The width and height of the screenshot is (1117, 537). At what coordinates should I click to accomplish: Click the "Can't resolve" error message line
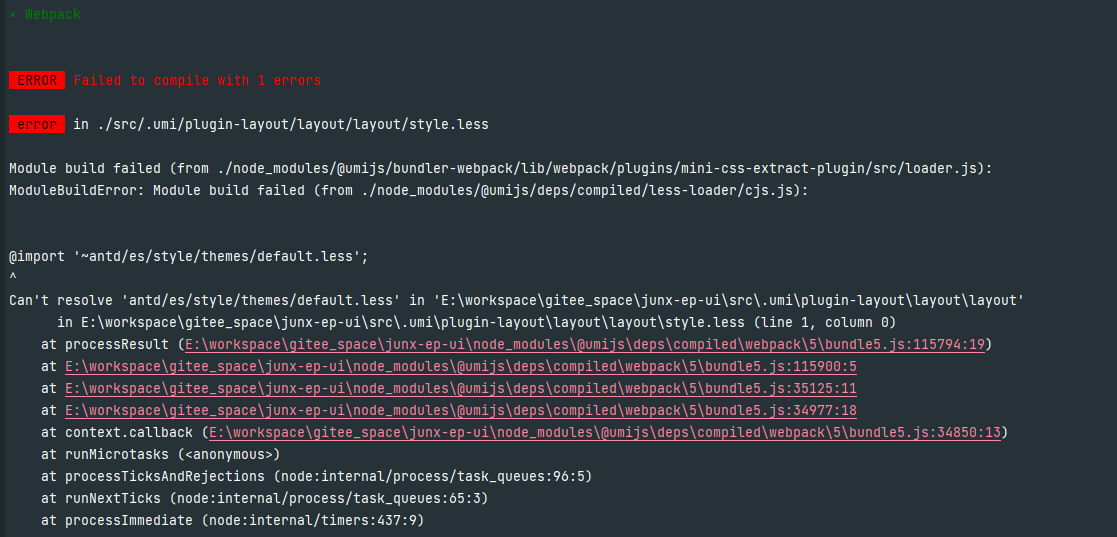tap(516, 300)
